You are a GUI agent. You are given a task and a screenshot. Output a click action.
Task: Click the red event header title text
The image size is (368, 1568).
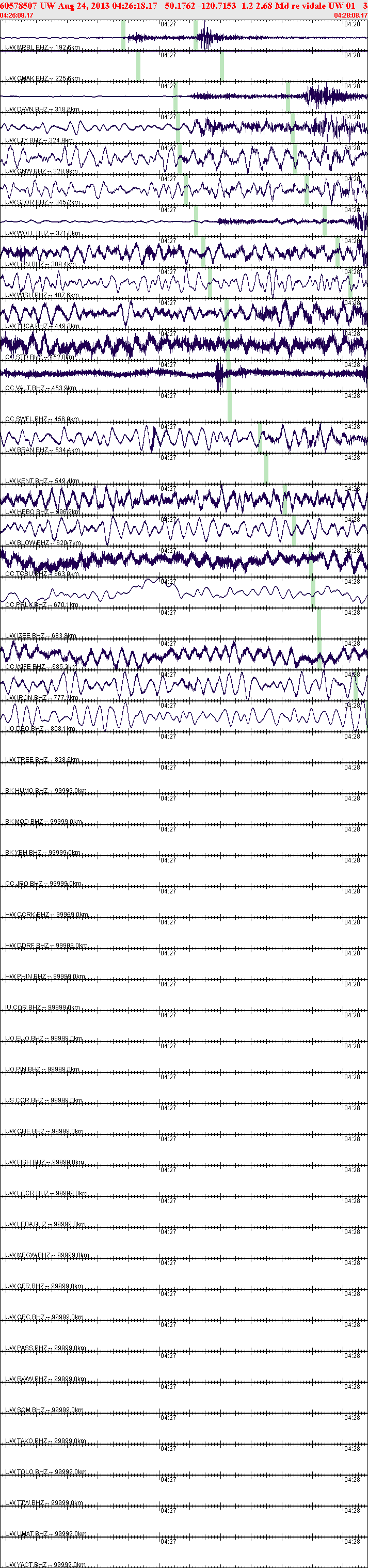(x=183, y=5)
